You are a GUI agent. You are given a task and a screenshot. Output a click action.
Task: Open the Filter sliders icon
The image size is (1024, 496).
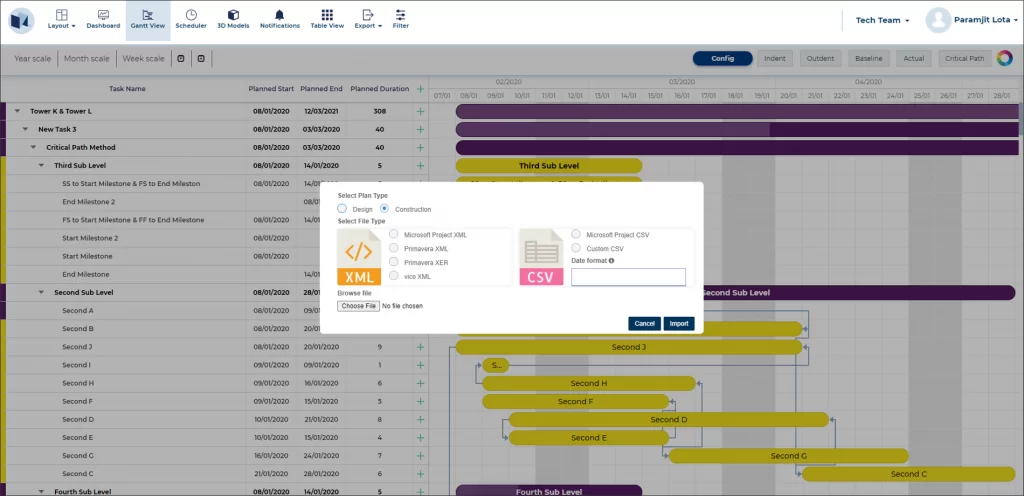(400, 15)
